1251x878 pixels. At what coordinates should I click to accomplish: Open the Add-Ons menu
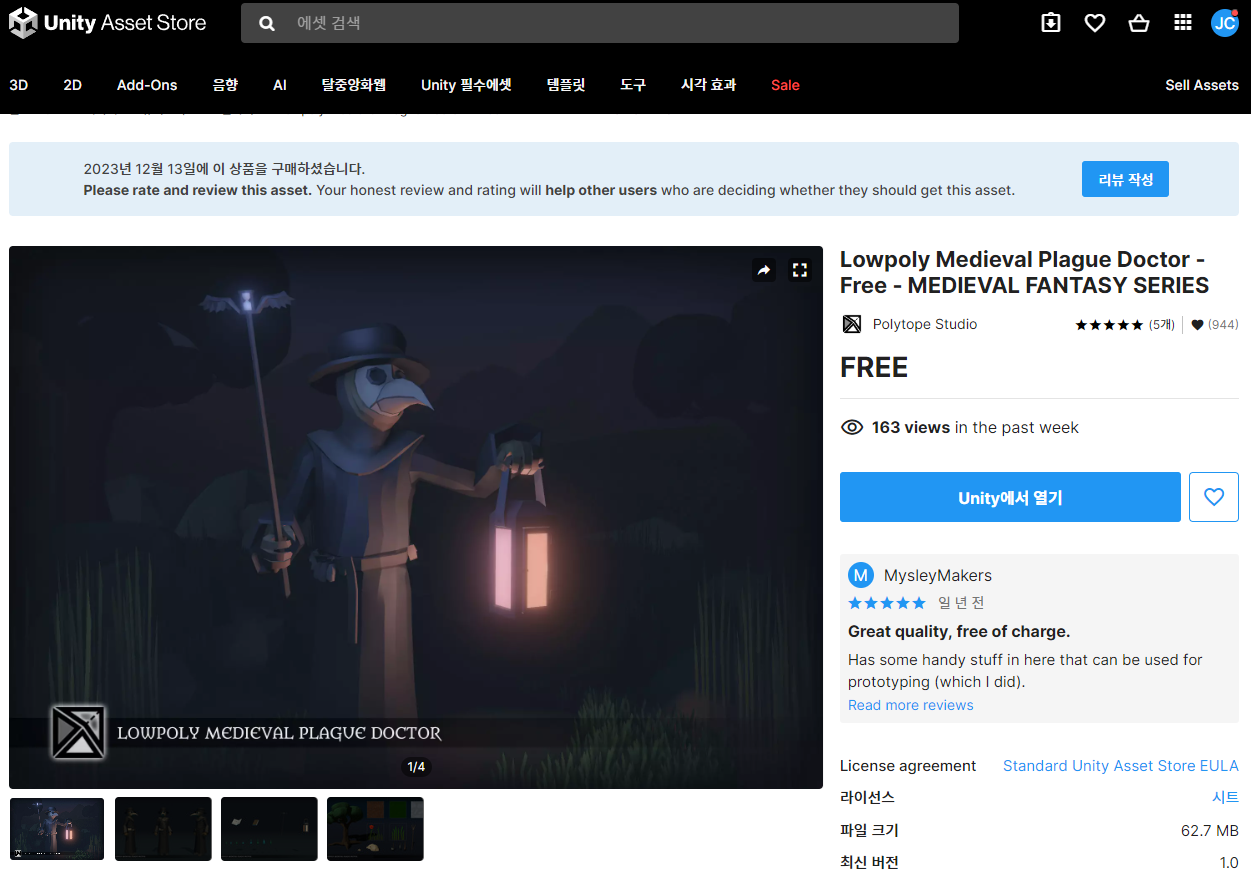pyautogui.click(x=147, y=85)
